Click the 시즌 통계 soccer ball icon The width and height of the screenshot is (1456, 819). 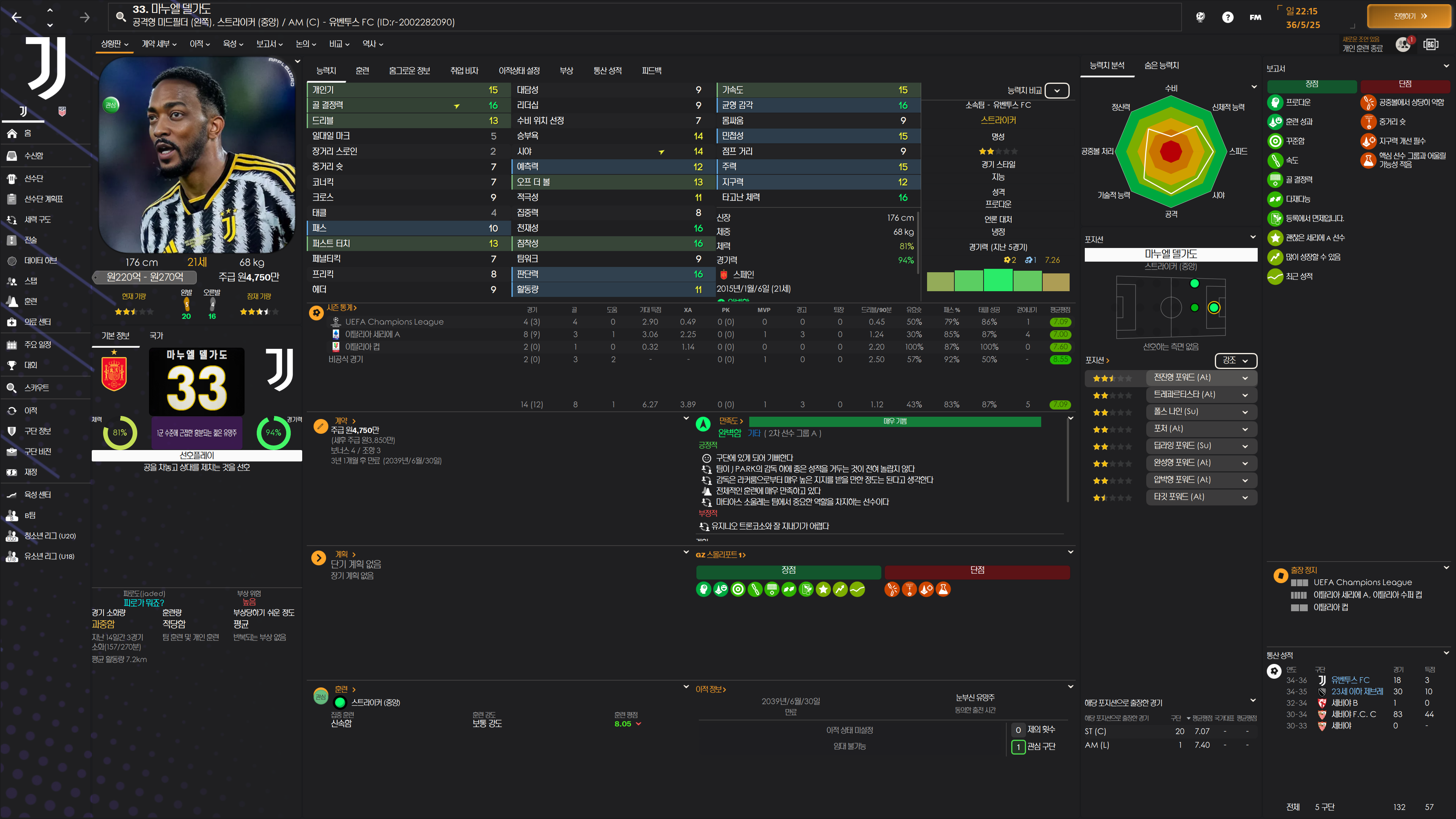point(317,312)
